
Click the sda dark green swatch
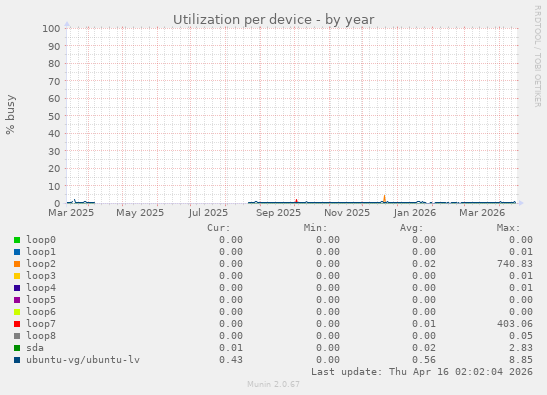(17, 348)
